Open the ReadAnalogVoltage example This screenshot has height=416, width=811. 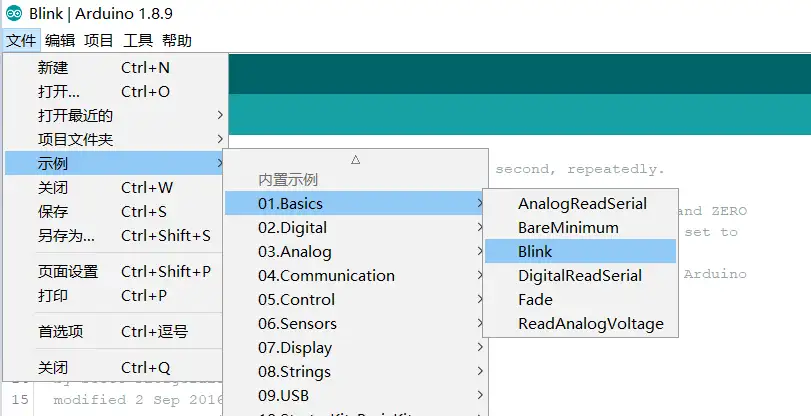point(590,324)
